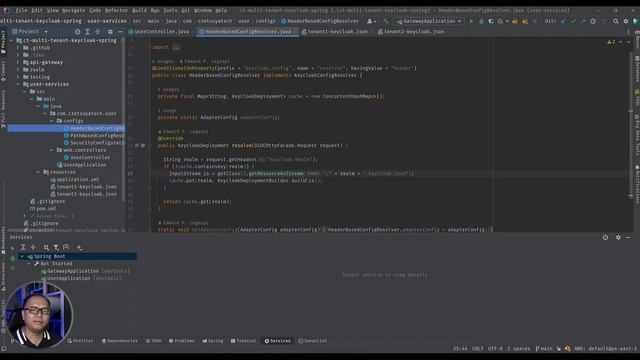Open GatewayApplication run configuration dropdown
Viewport: 640px width, 360px height.
[429, 21]
